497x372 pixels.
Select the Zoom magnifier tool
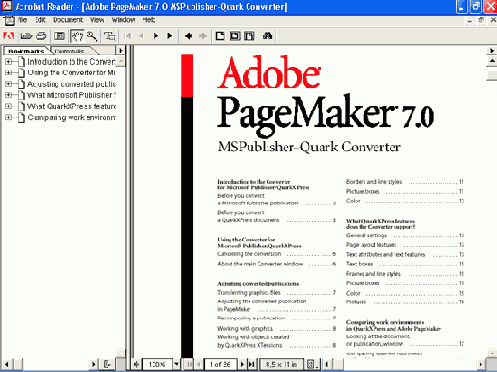(92, 36)
